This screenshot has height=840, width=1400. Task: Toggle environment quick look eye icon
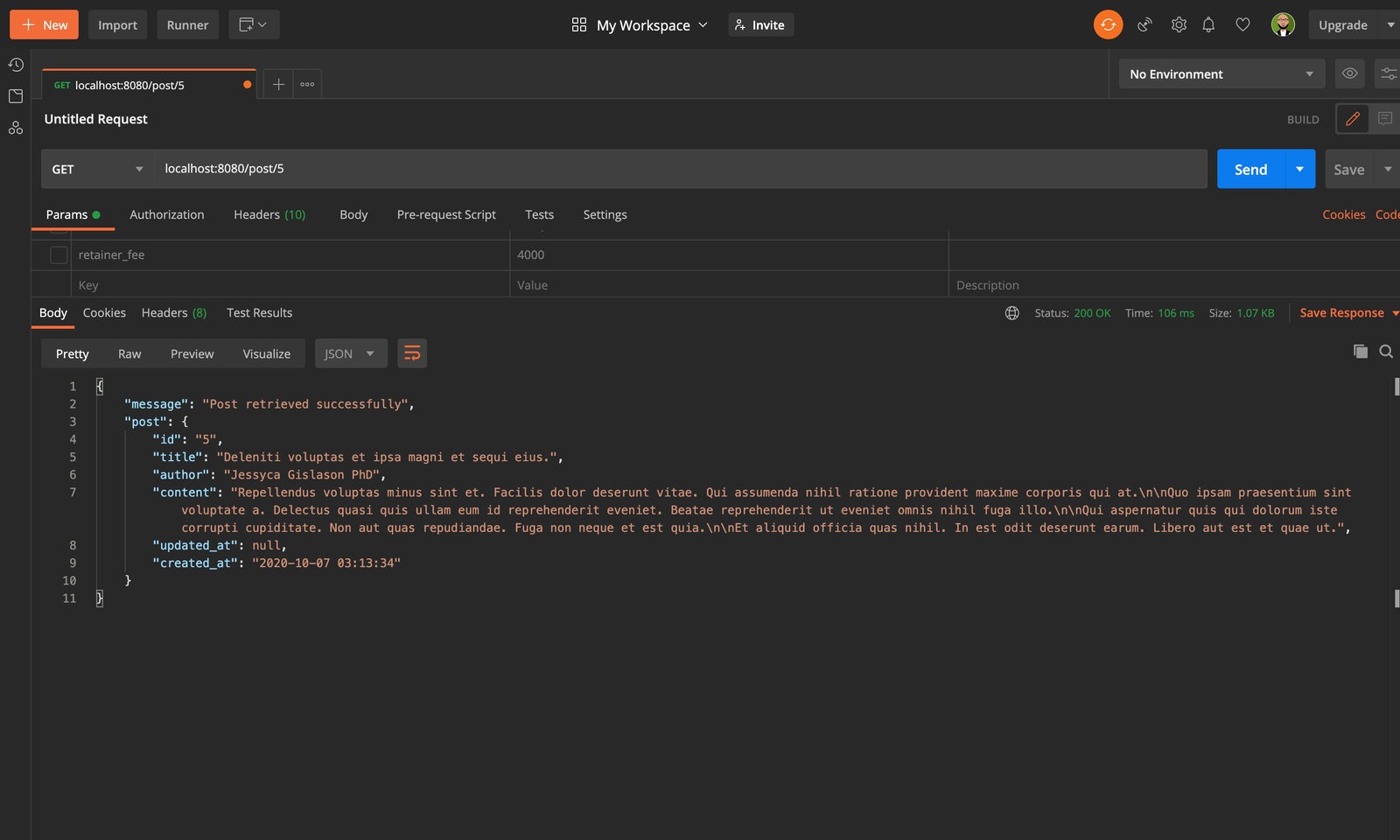tap(1350, 73)
